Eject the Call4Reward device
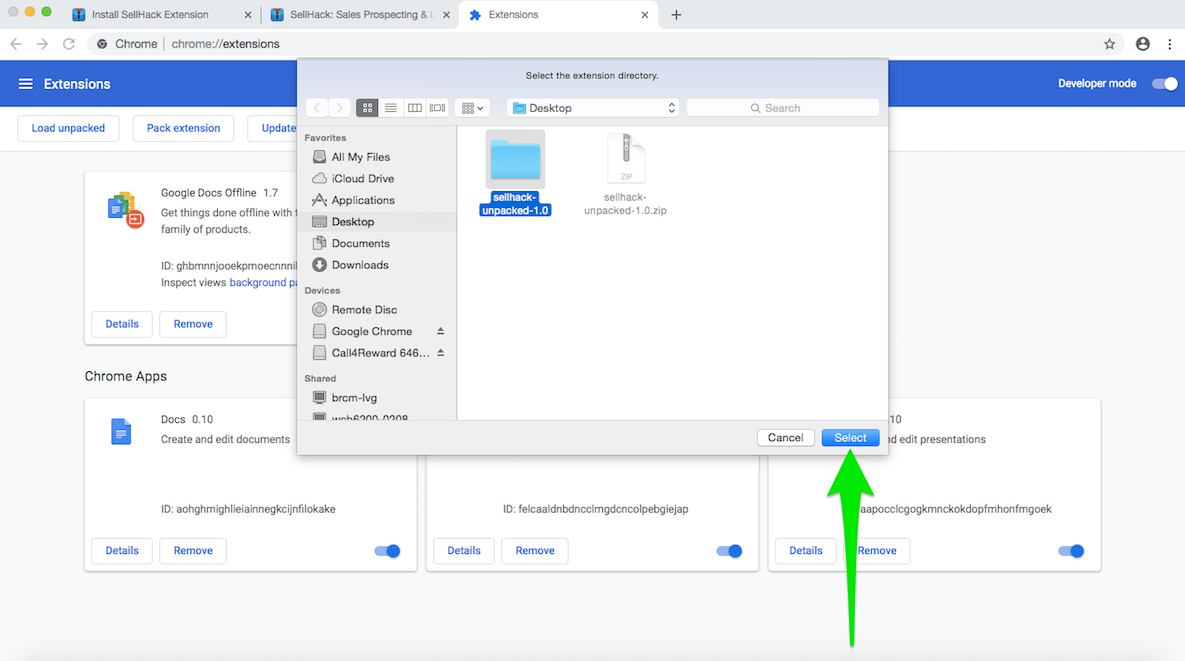 click(x=441, y=353)
